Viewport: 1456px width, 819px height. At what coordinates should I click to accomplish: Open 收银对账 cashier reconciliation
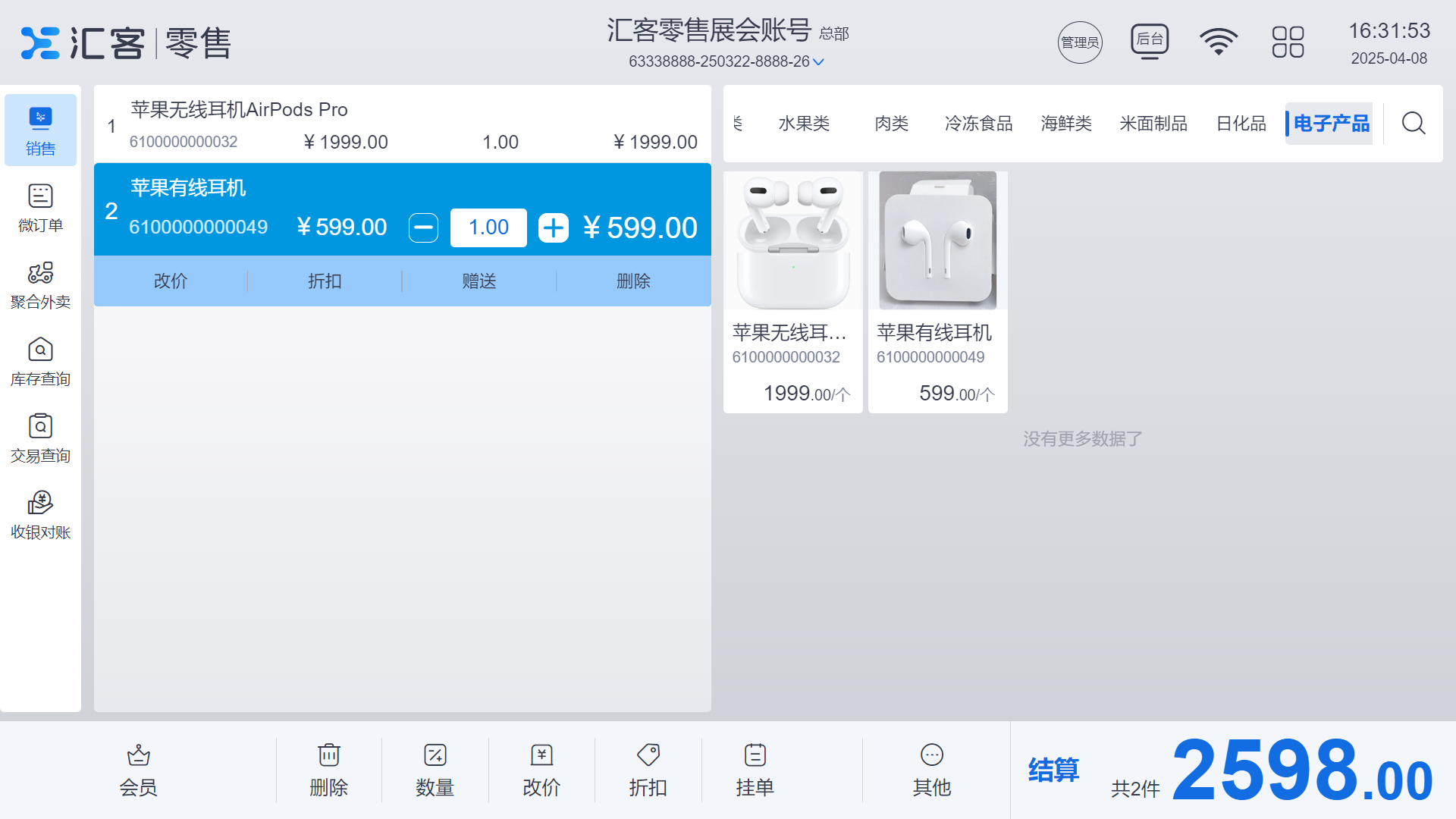(40, 513)
